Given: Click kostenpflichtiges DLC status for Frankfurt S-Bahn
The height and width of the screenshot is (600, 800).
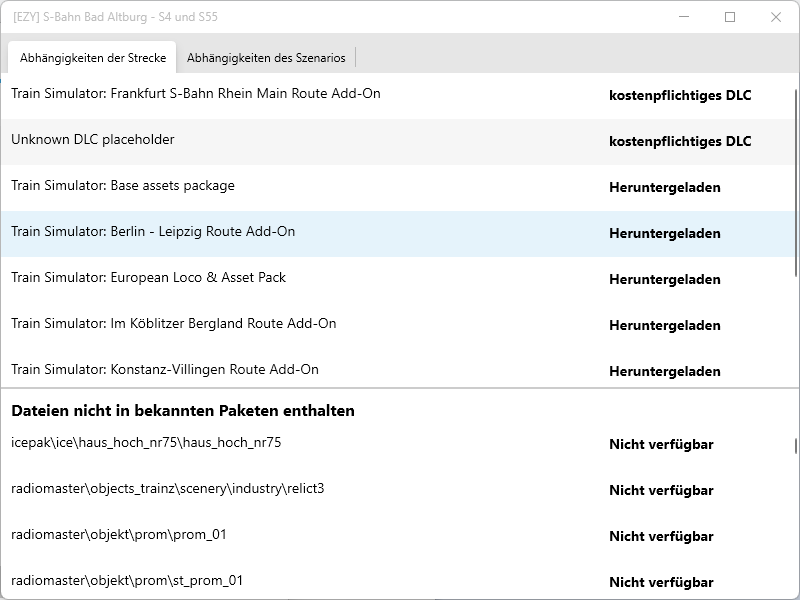Looking at the screenshot, I should 680,96.
